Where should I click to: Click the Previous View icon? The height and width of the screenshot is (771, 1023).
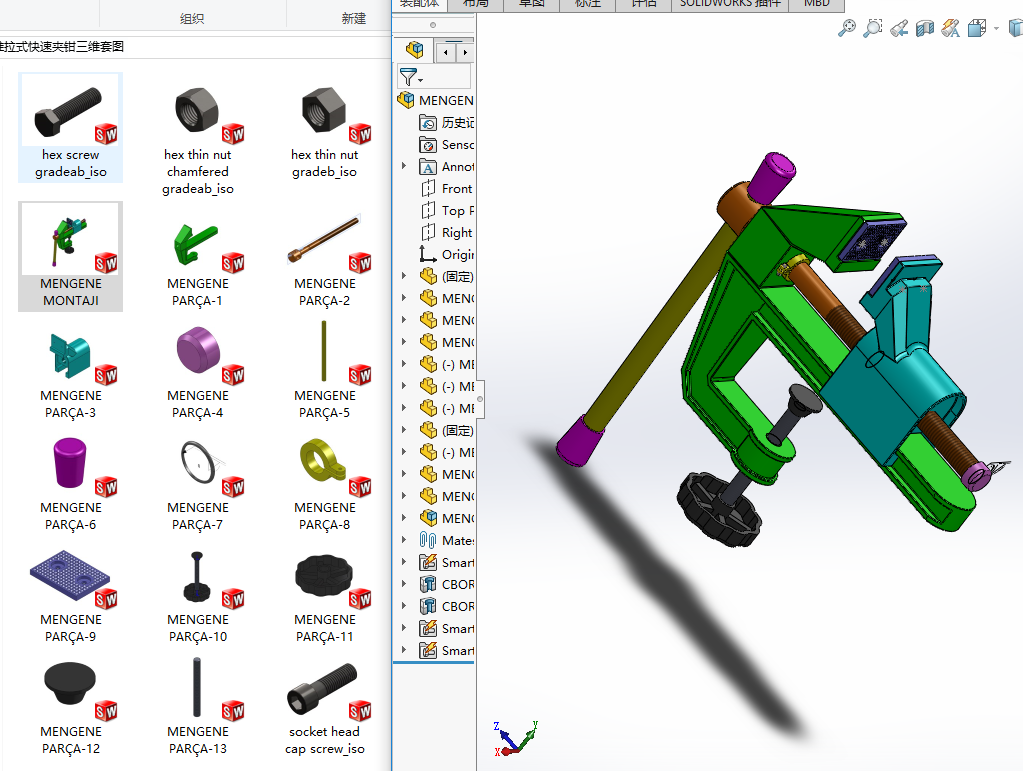click(898, 28)
